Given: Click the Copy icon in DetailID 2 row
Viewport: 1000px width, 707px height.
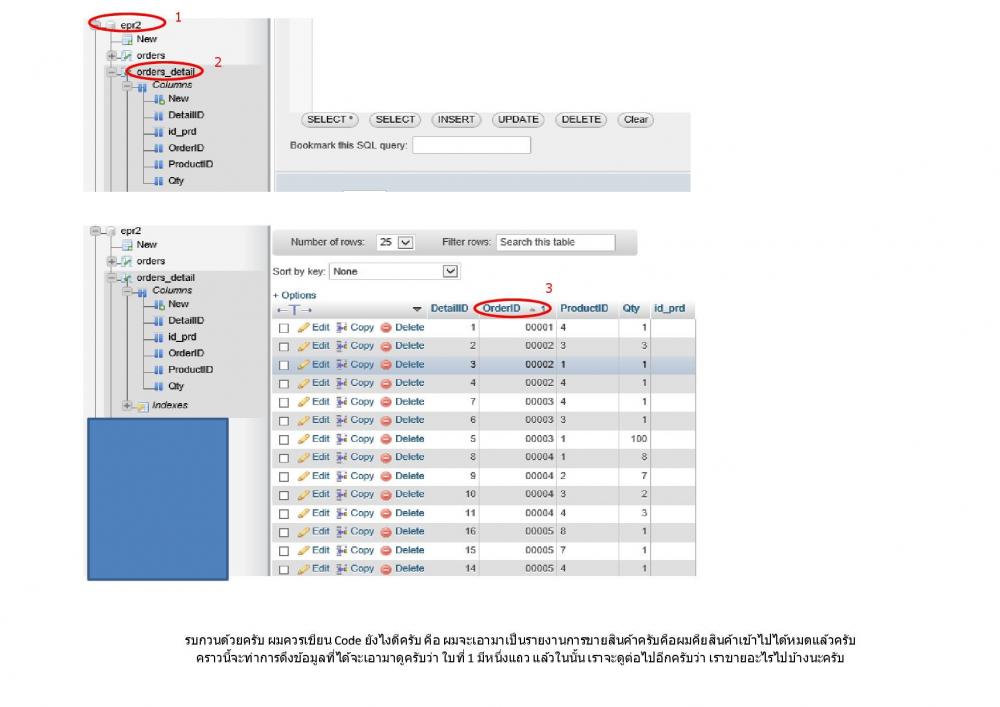Looking at the screenshot, I should (x=342, y=346).
